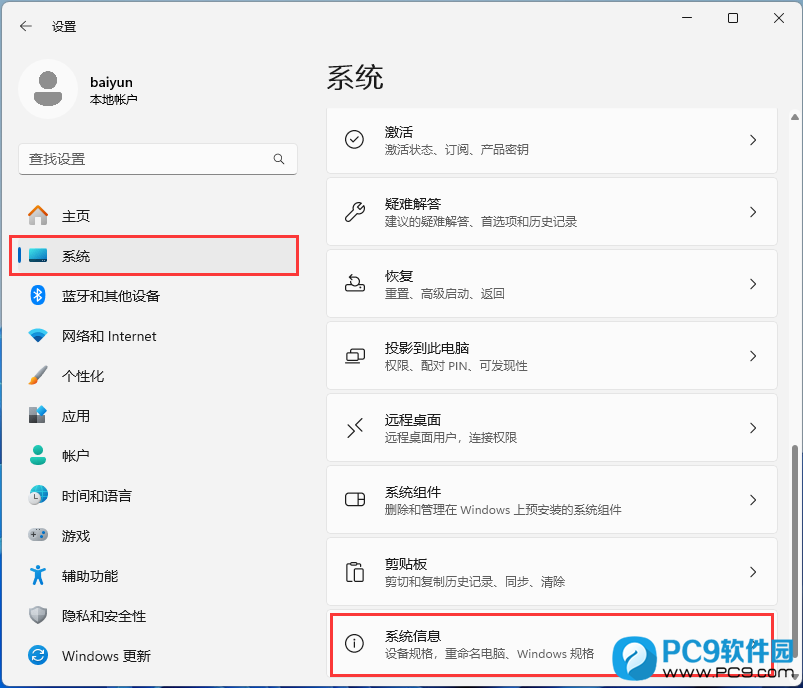803x688 pixels.
Task: Click the scrollbar up arrow
Action: (x=795, y=117)
